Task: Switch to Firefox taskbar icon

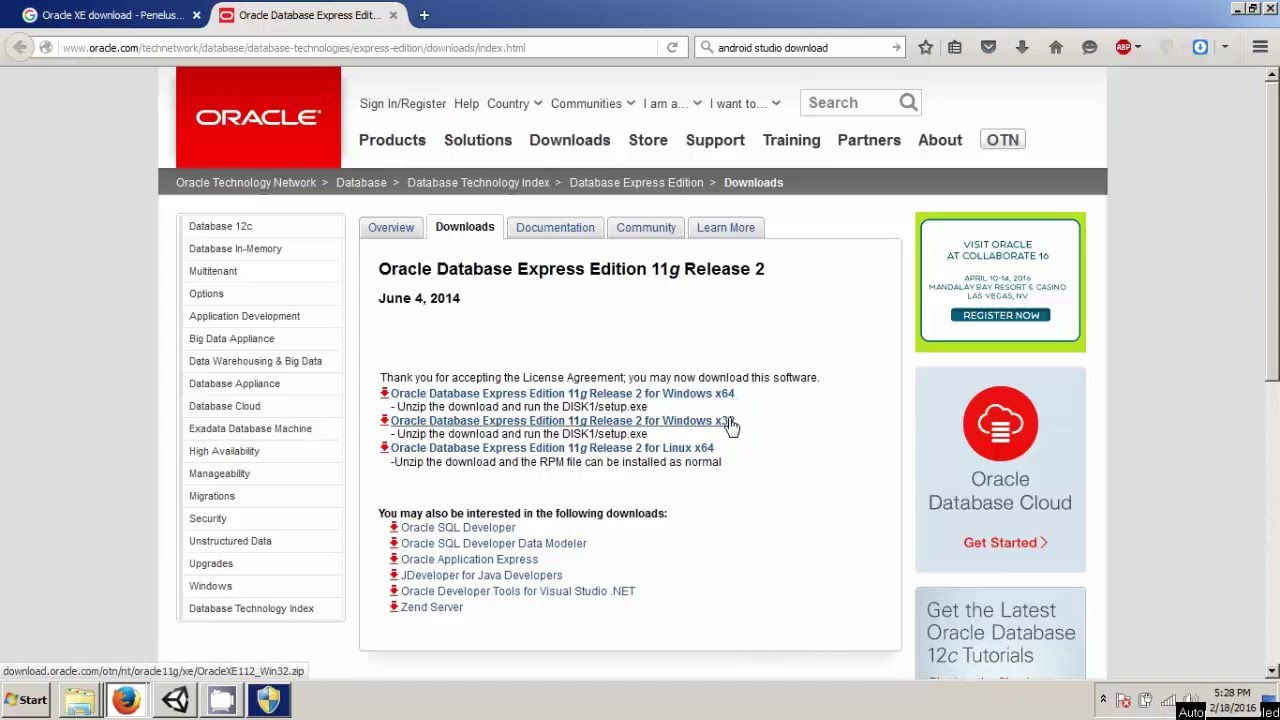Action: pos(126,700)
